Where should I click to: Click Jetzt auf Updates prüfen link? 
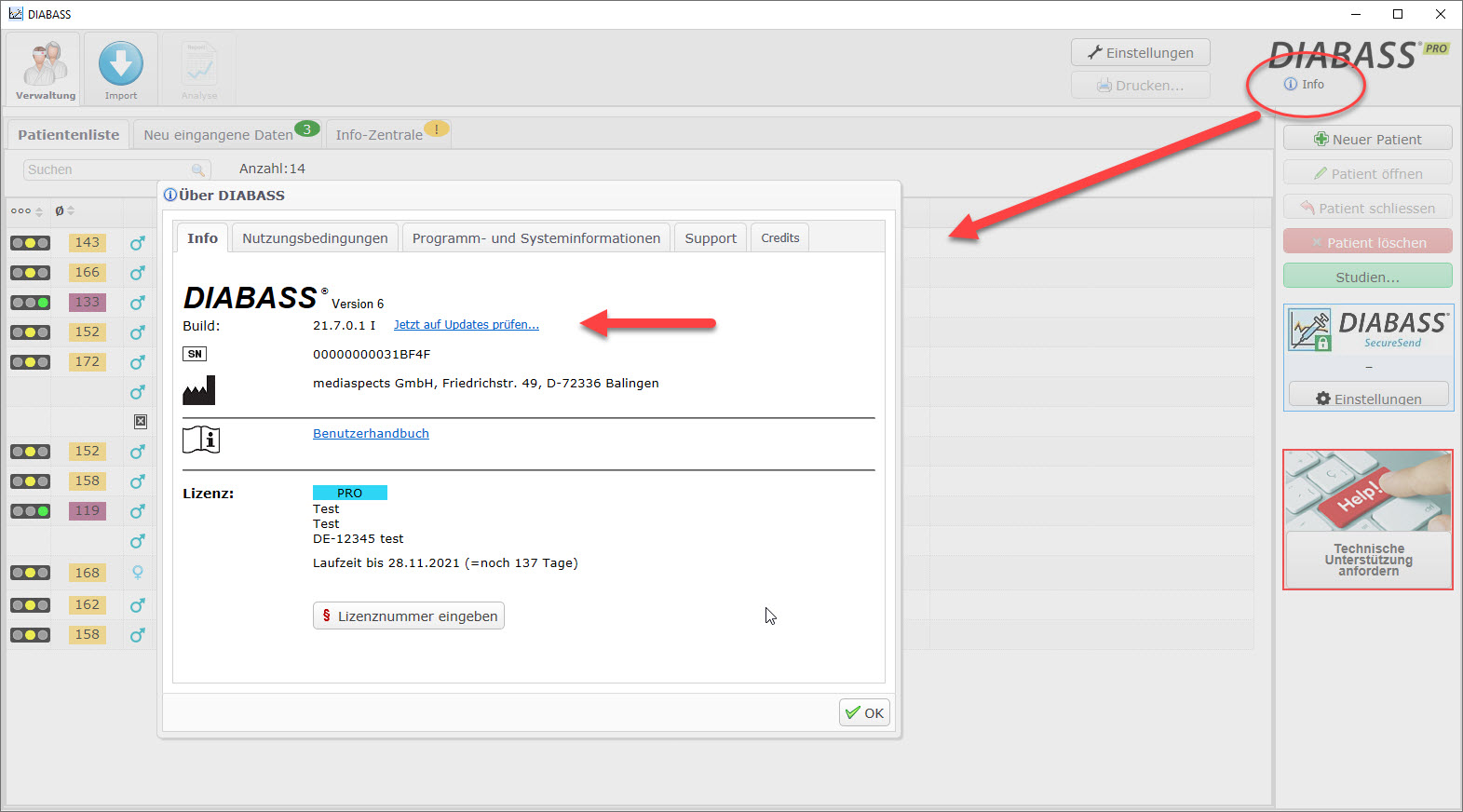pyautogui.click(x=466, y=325)
